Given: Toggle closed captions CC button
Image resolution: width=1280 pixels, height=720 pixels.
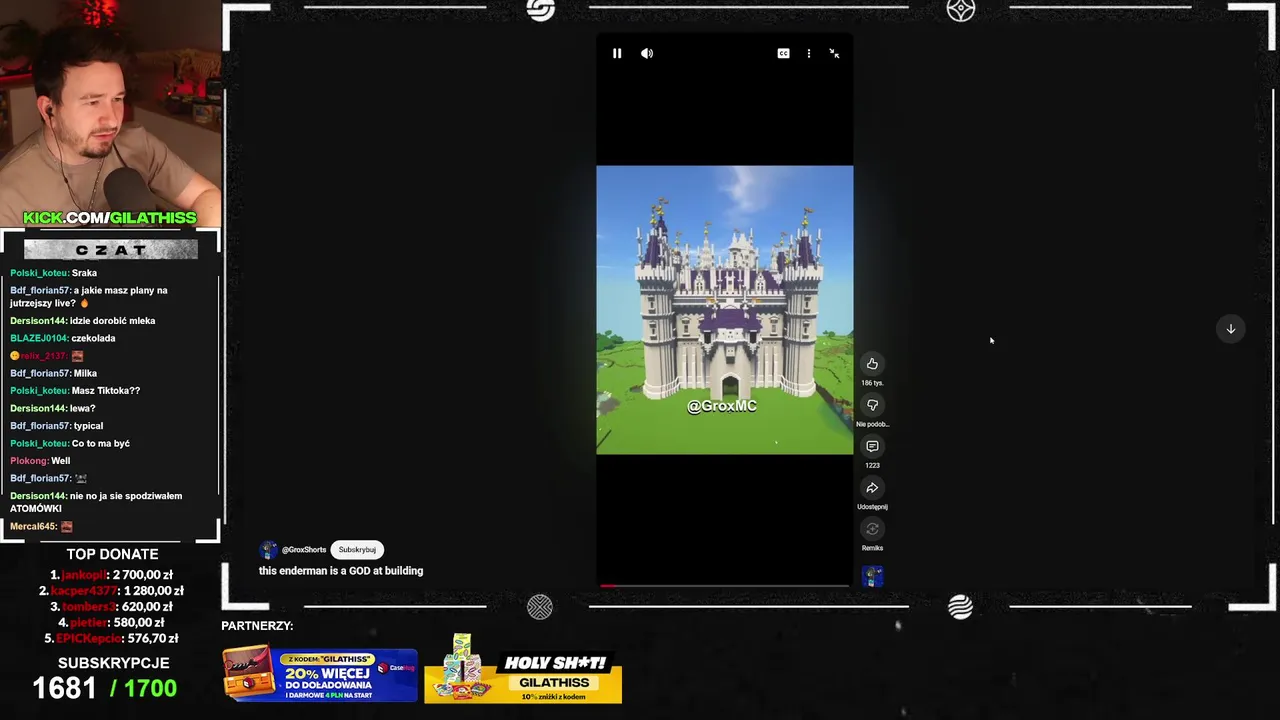Looking at the screenshot, I should point(784,54).
